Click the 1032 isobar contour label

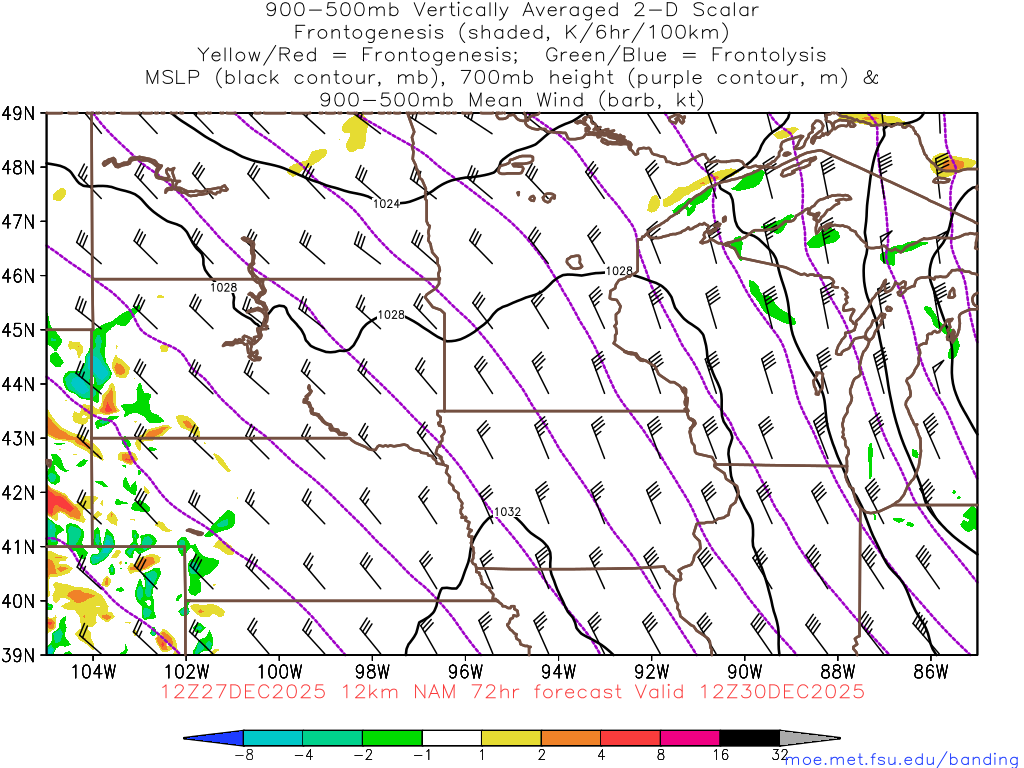click(x=507, y=512)
